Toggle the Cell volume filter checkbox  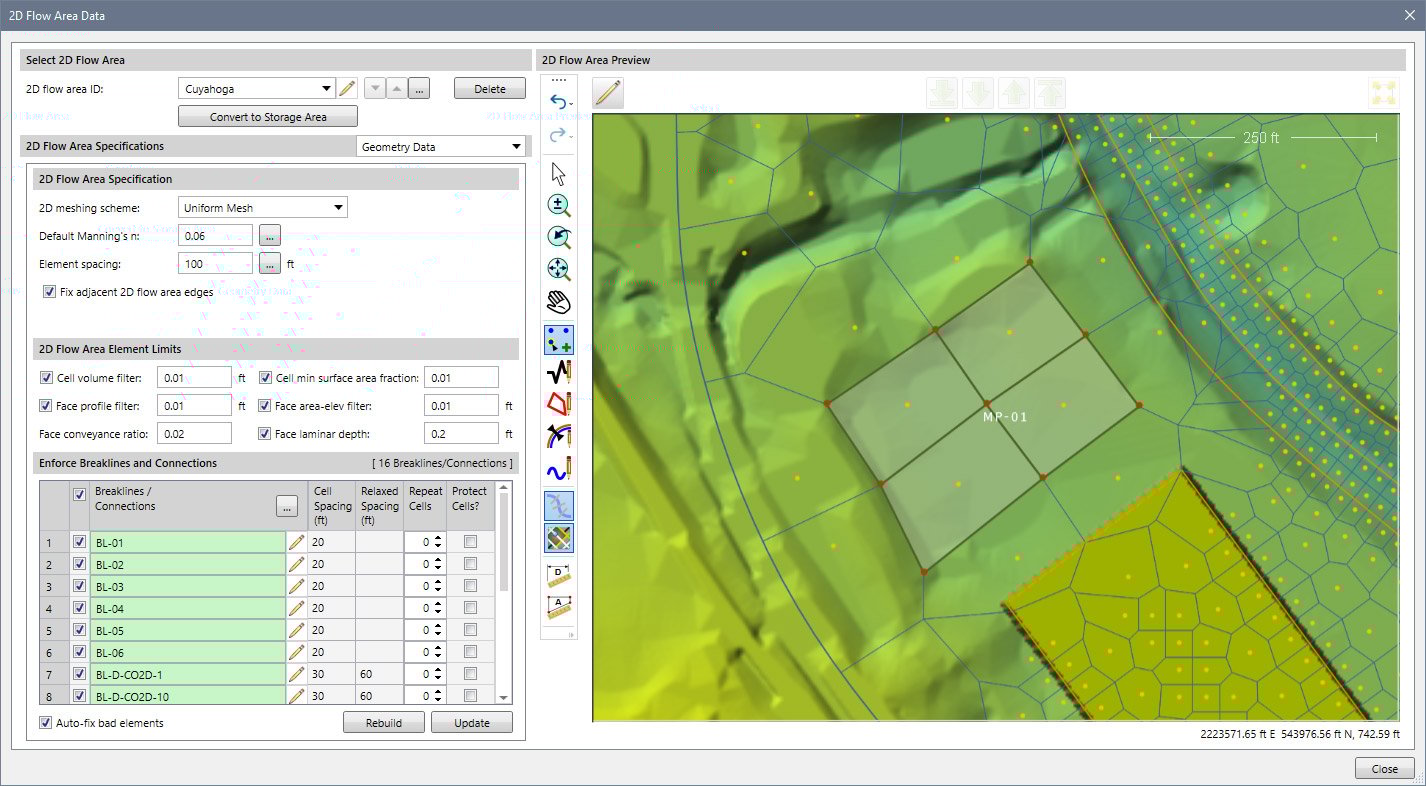pos(46,378)
